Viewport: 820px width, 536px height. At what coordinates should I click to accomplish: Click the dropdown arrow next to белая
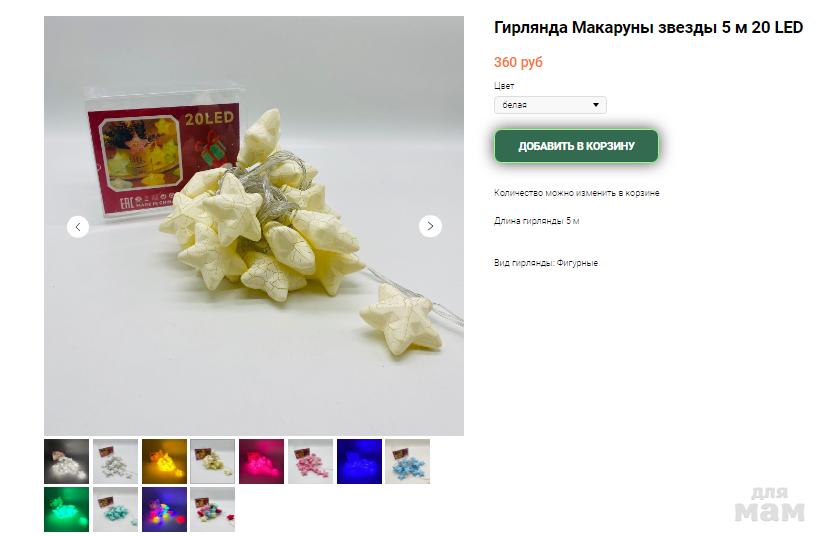(x=596, y=105)
